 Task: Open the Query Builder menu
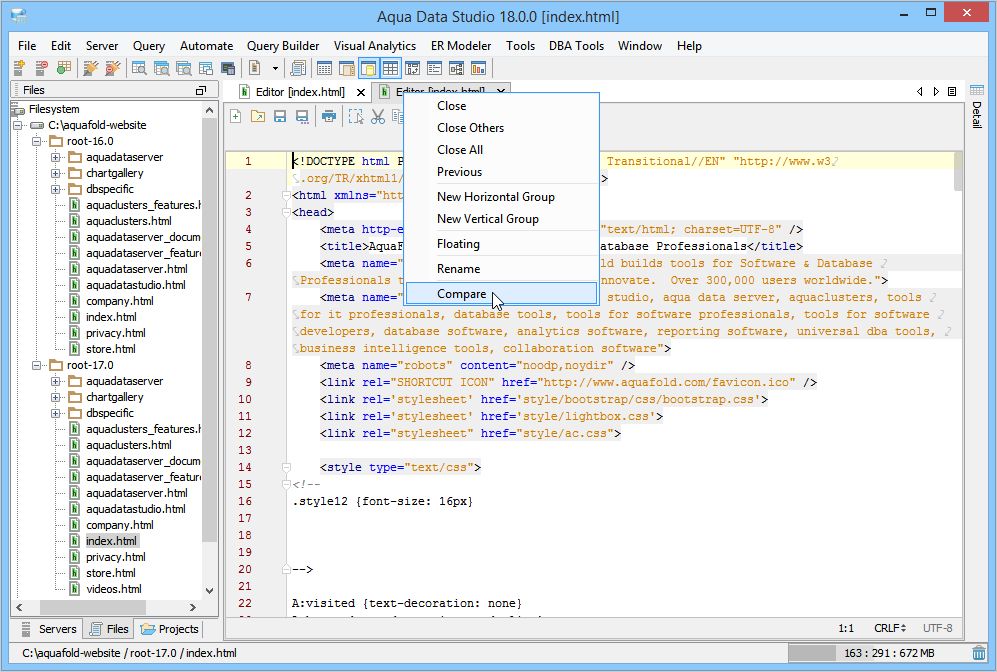(x=283, y=46)
